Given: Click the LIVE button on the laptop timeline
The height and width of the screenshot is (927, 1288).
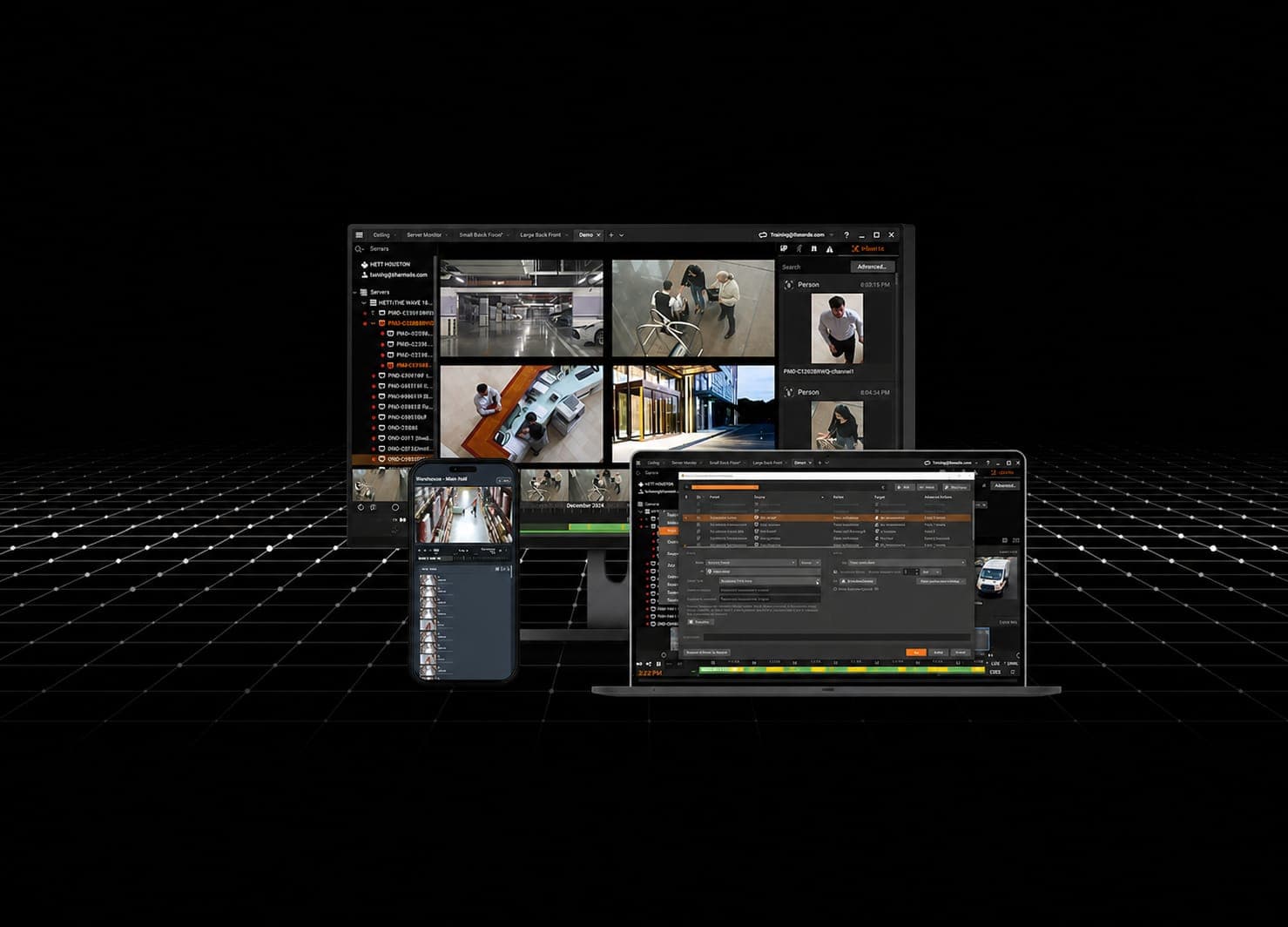Looking at the screenshot, I should click(x=995, y=664).
